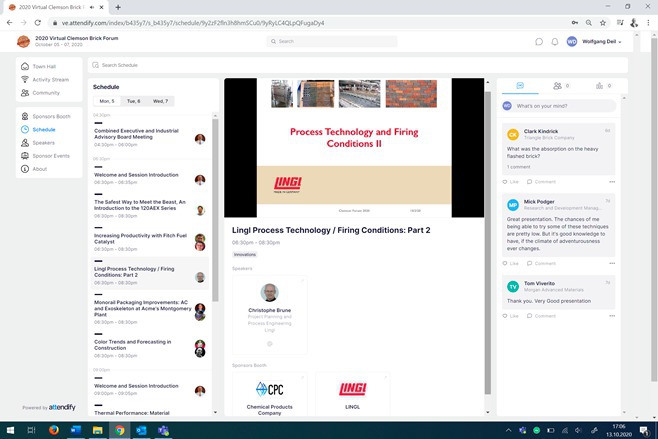
Task: Like Tom Viverito's post
Action: tap(511, 316)
